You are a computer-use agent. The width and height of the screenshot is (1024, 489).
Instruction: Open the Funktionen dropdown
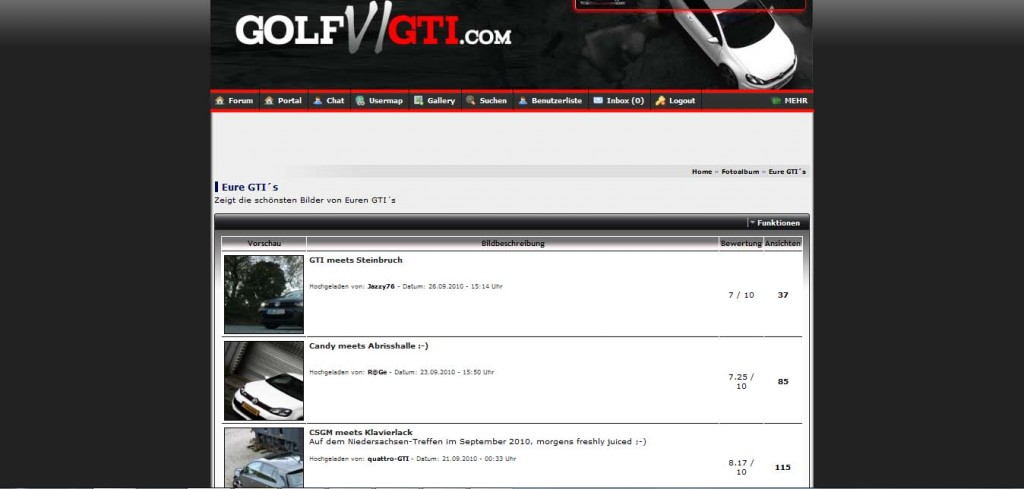tap(775, 223)
